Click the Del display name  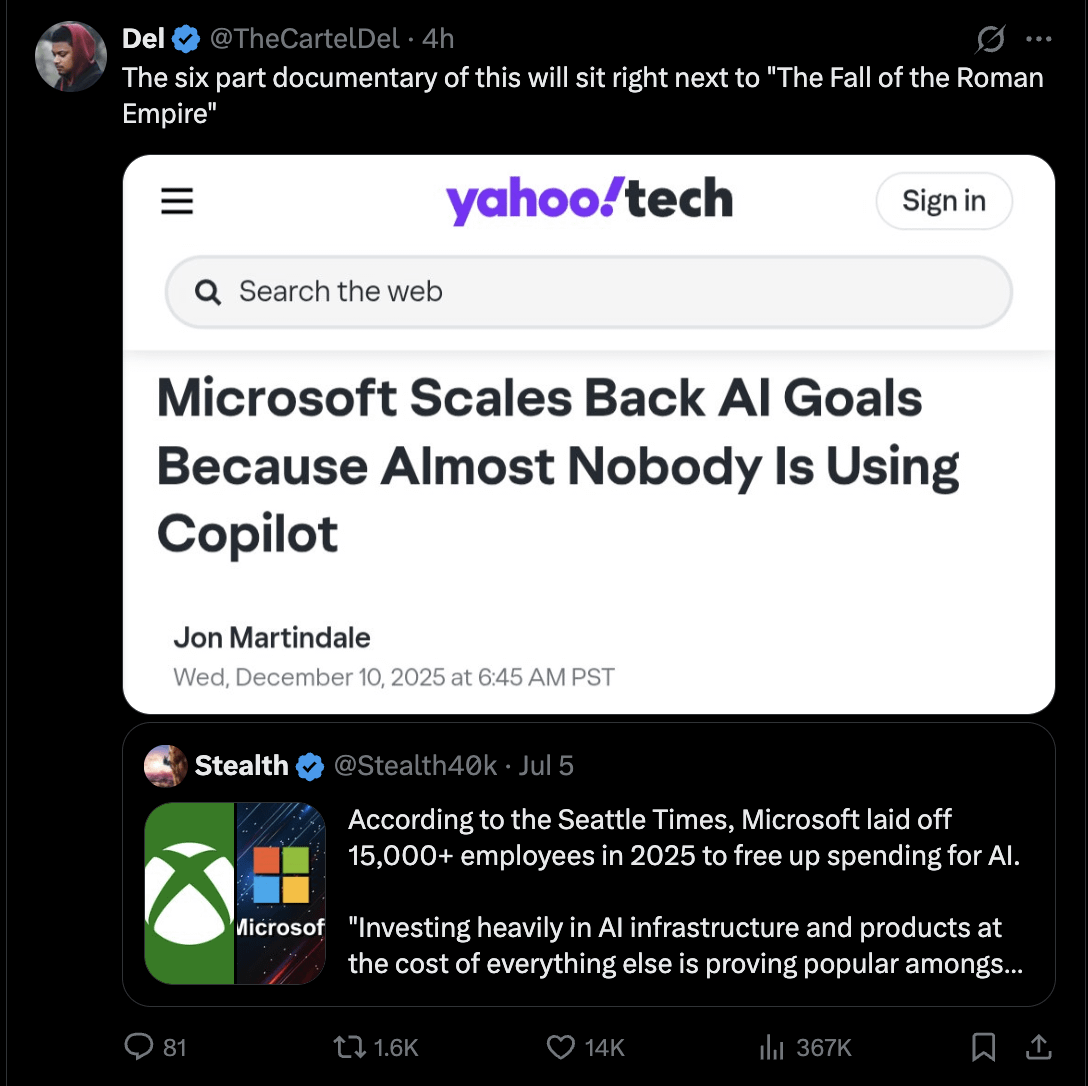point(143,39)
